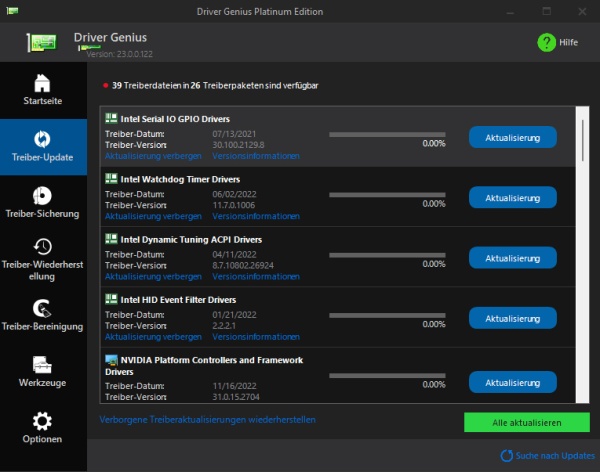Open Treiber-Wiederherstellung restore icon
This screenshot has width=600, height=472.
42,247
